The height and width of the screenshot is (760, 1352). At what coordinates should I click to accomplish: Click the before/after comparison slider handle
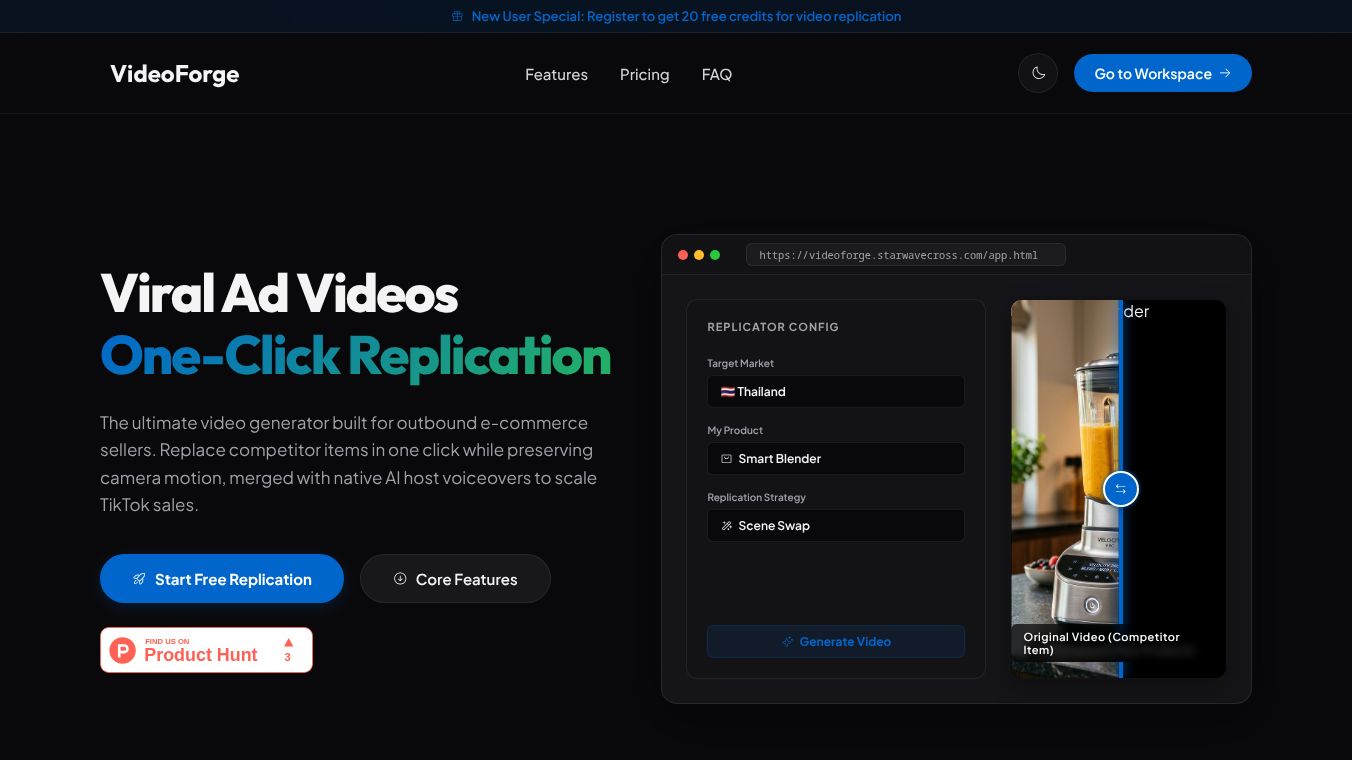pyautogui.click(x=1121, y=489)
